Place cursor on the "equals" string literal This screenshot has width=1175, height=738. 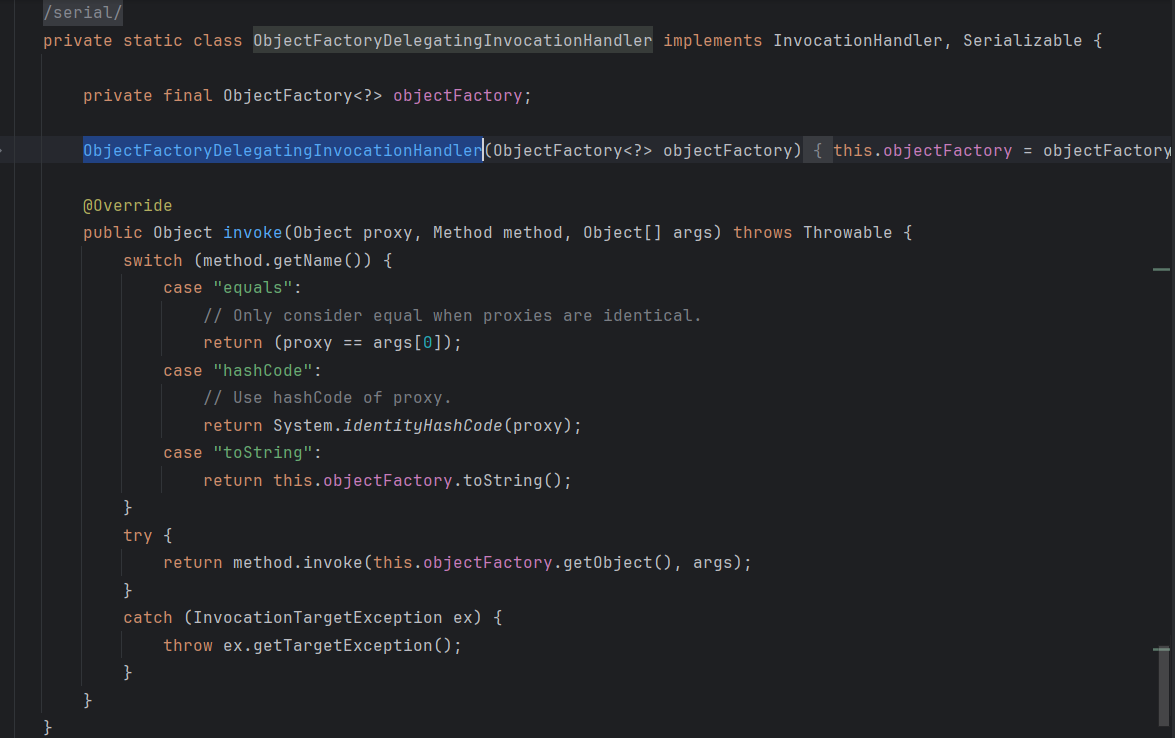[x=252, y=288]
